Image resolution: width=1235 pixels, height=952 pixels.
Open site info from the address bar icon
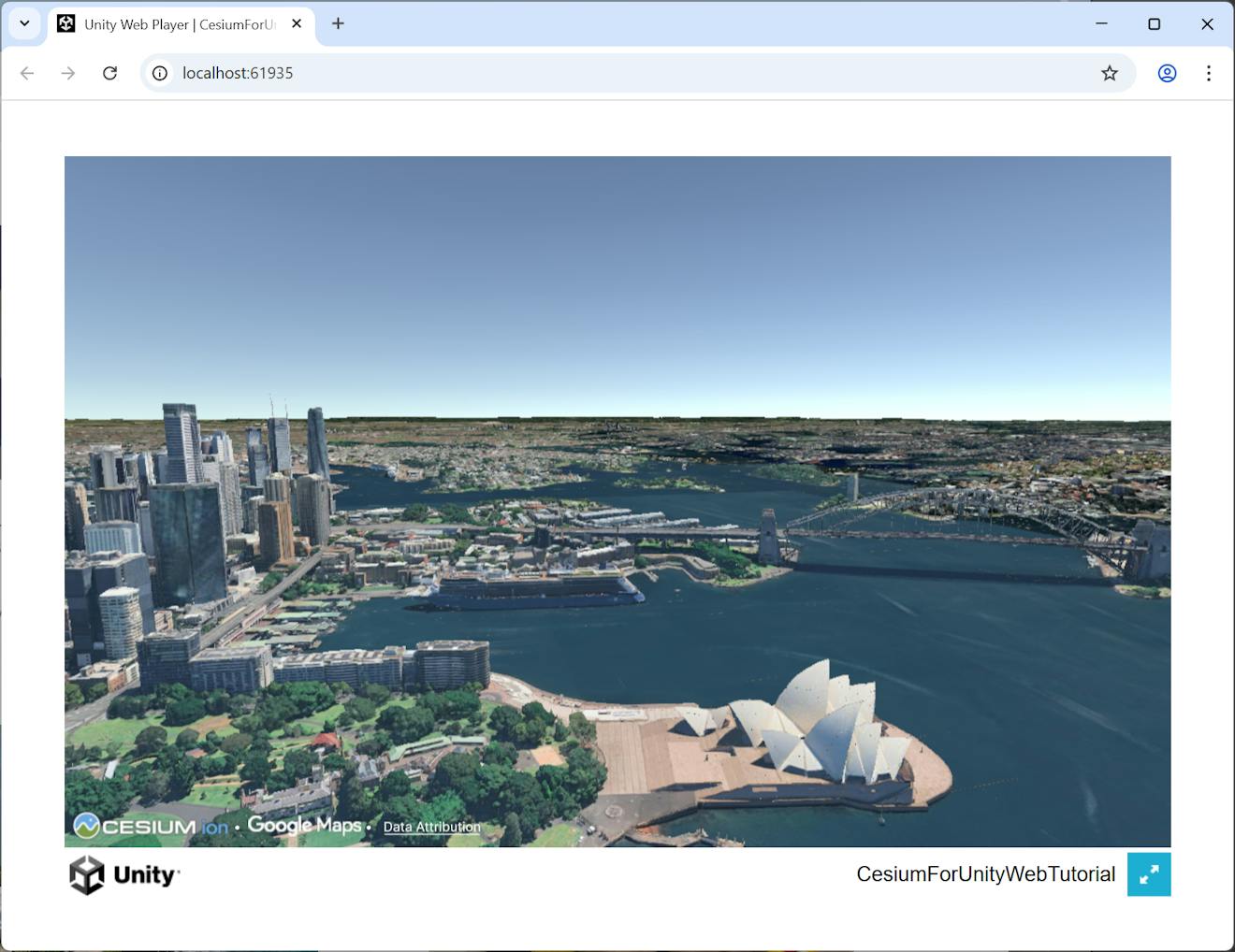coord(159,72)
